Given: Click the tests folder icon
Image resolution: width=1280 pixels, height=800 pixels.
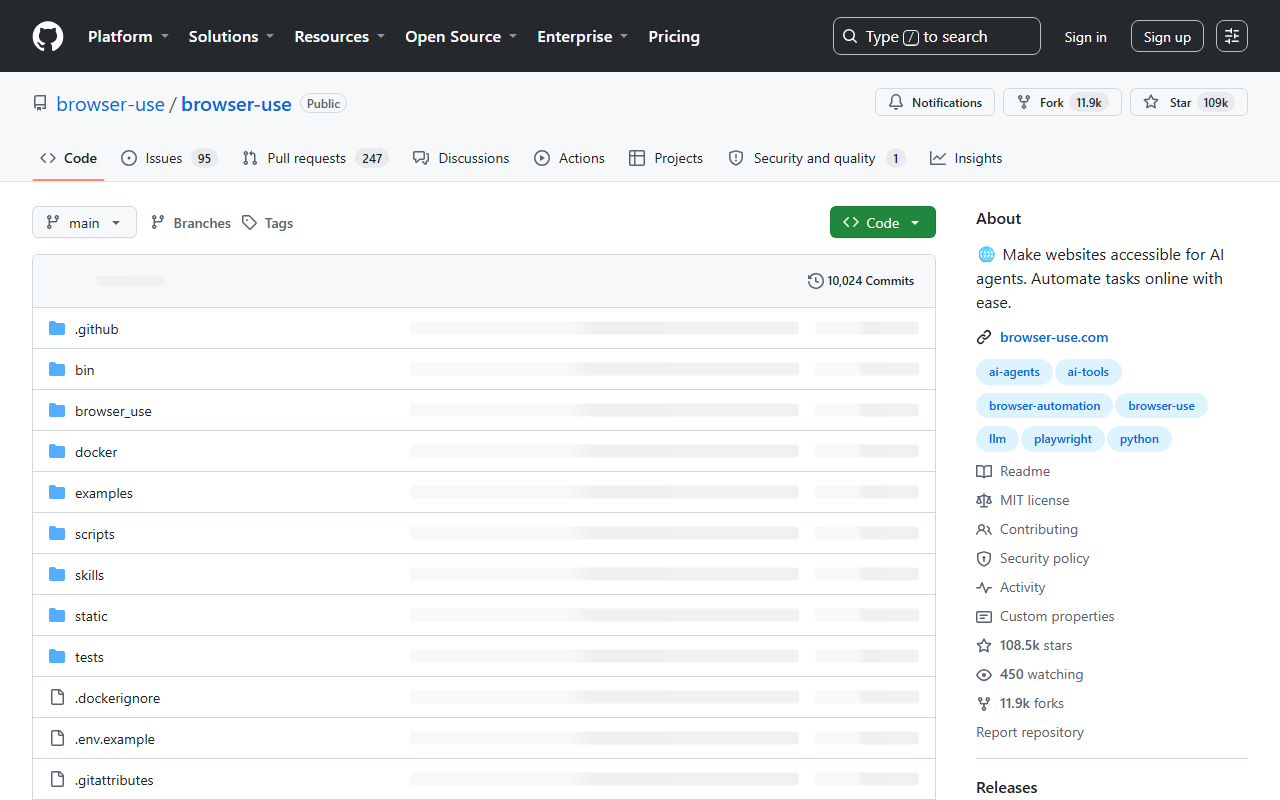Looking at the screenshot, I should (x=57, y=657).
